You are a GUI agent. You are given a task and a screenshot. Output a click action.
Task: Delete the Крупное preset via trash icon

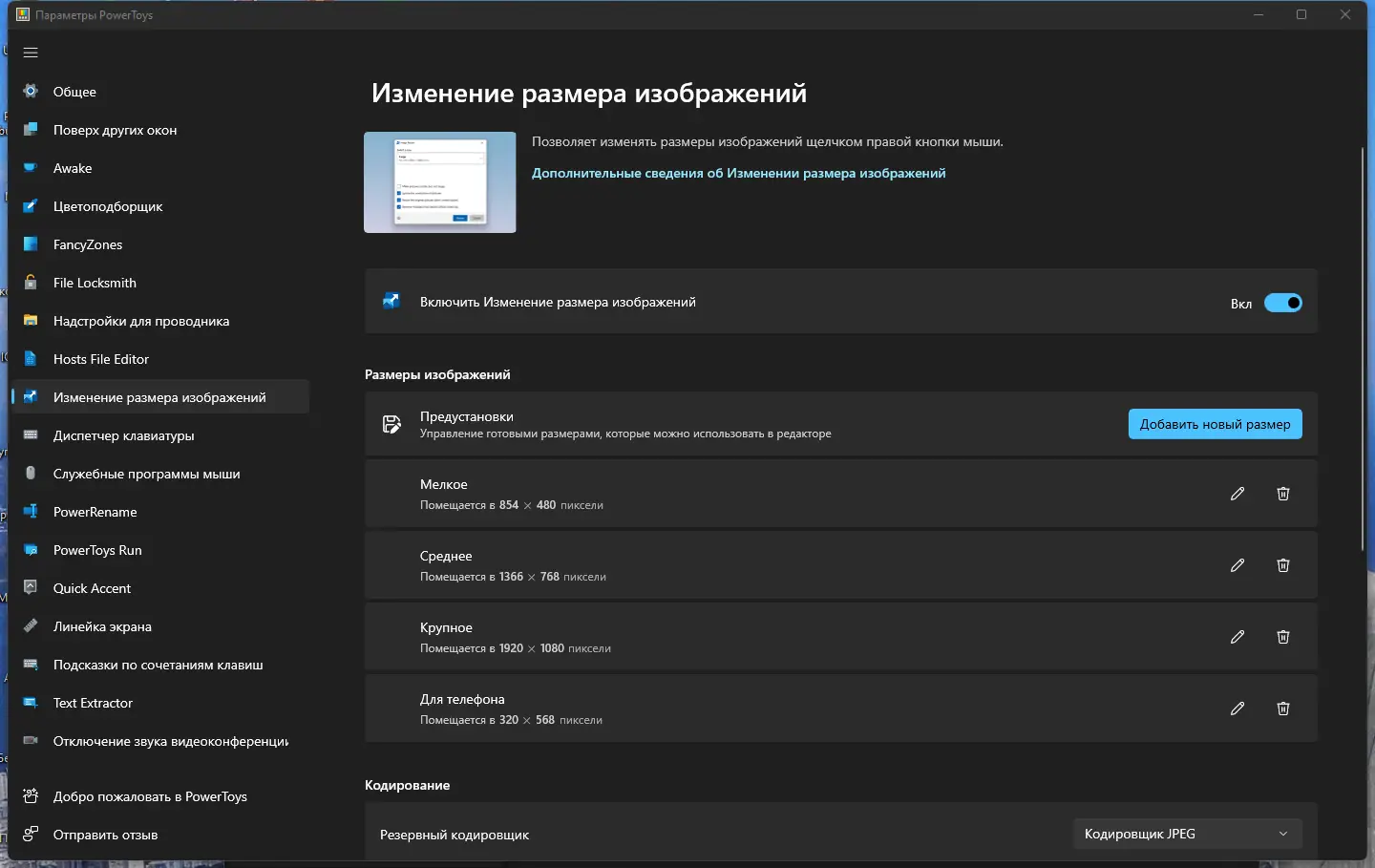tap(1282, 637)
